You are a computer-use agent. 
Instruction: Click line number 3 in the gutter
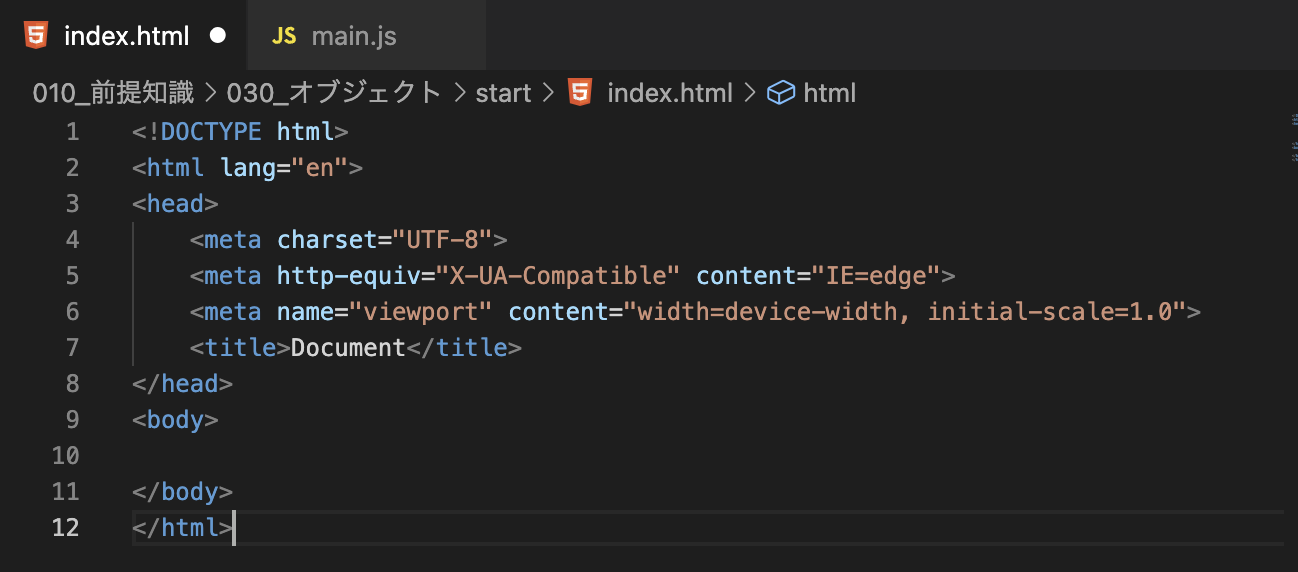(72, 204)
